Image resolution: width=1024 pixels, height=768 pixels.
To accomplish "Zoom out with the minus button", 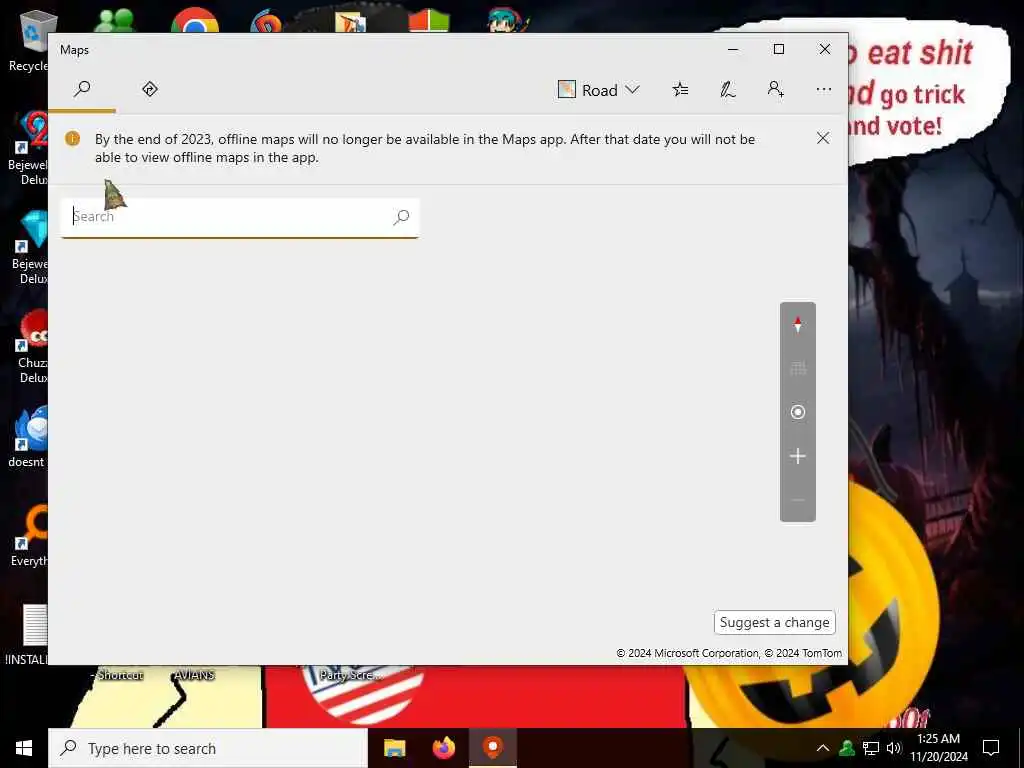I will coord(797,500).
